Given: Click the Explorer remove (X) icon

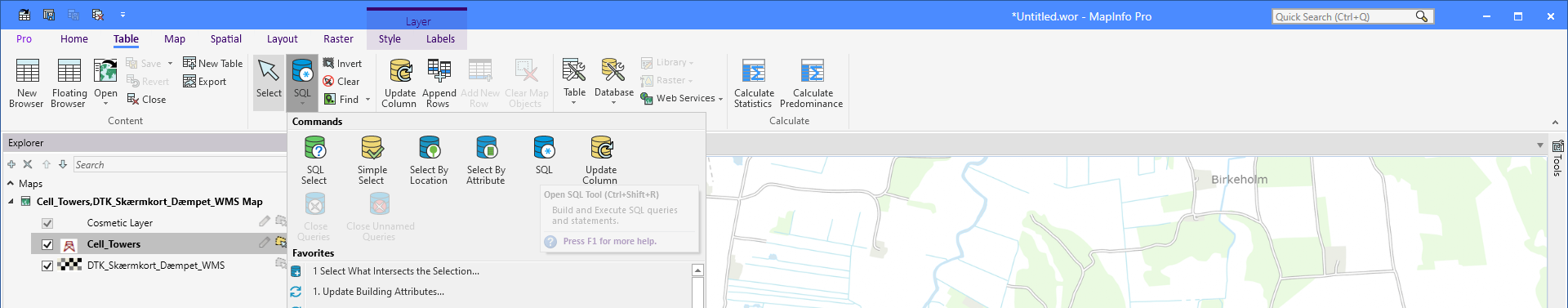Looking at the screenshot, I should pos(28,164).
